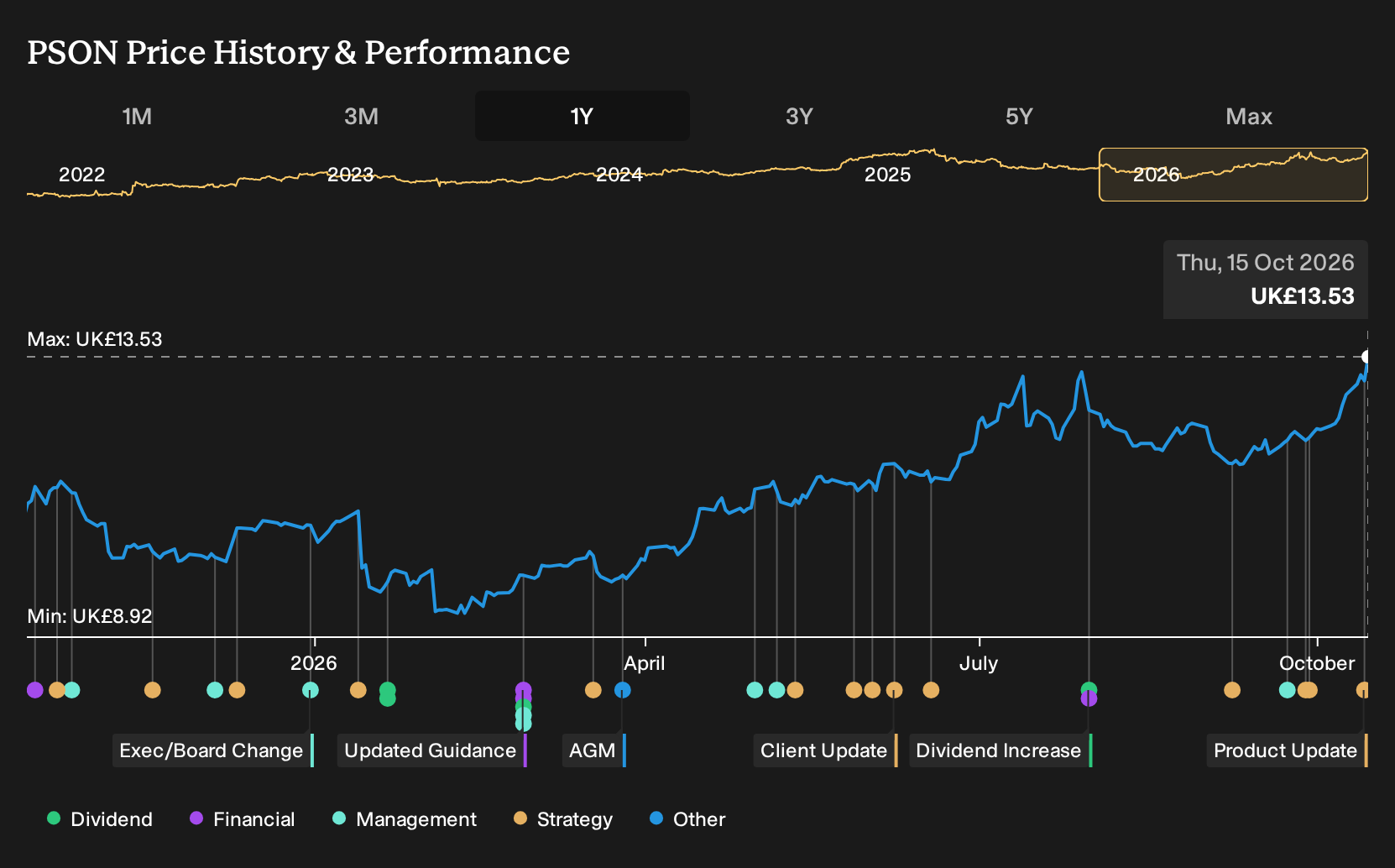This screenshot has width=1395, height=868.
Task: Click the first purple Financial event dot
Action: pos(34,690)
